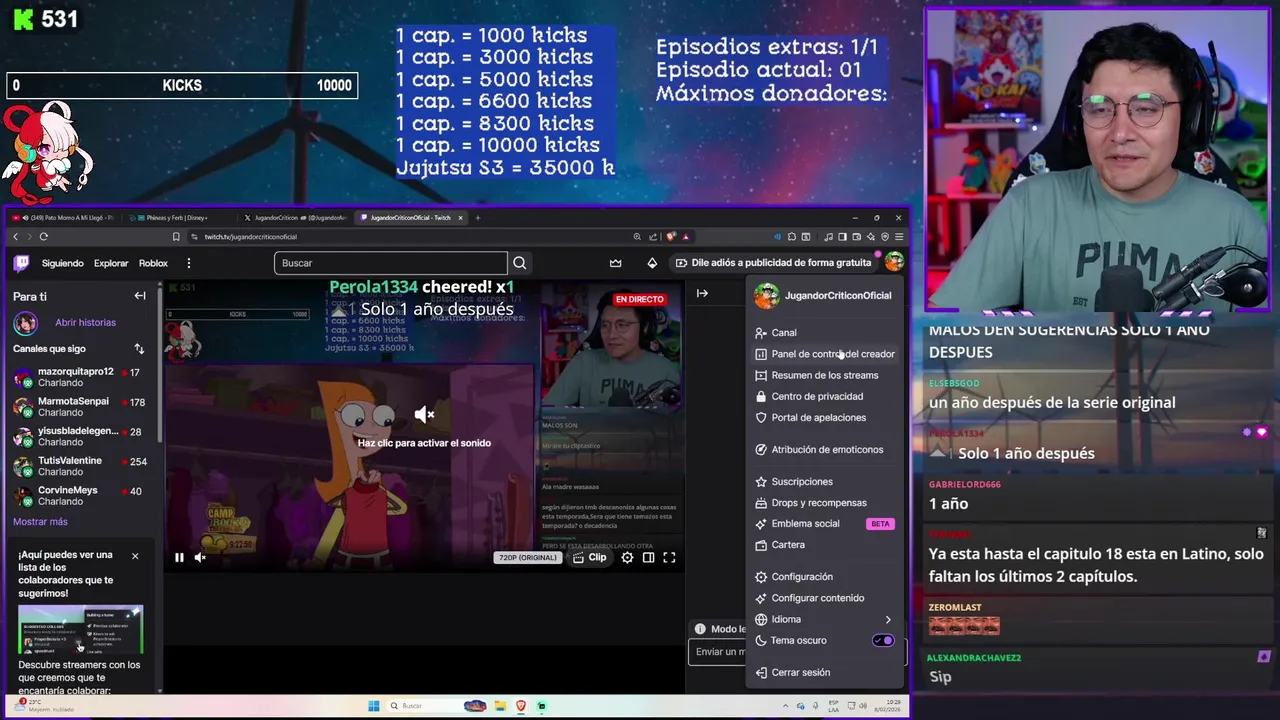Open Brave browser from the taskbar
The height and width of the screenshot is (720, 1280).
click(x=521, y=706)
